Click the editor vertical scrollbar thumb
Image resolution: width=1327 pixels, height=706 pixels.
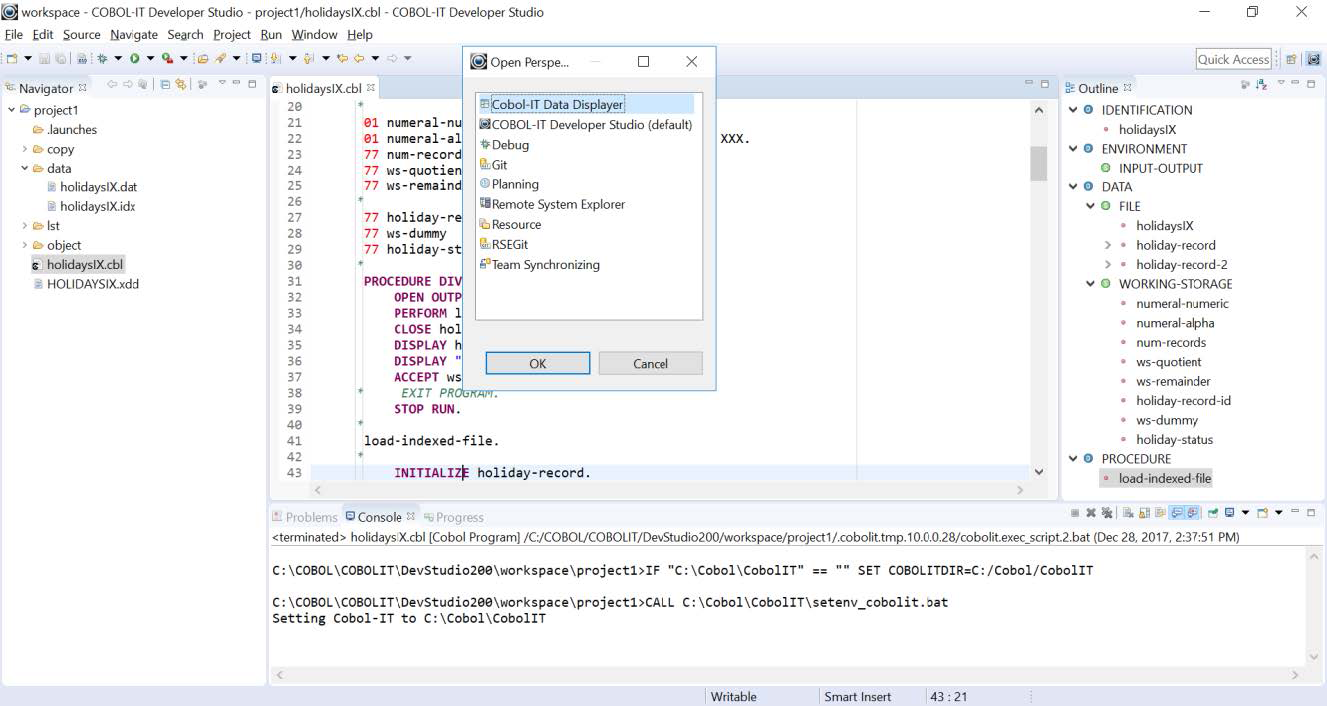tap(1038, 164)
